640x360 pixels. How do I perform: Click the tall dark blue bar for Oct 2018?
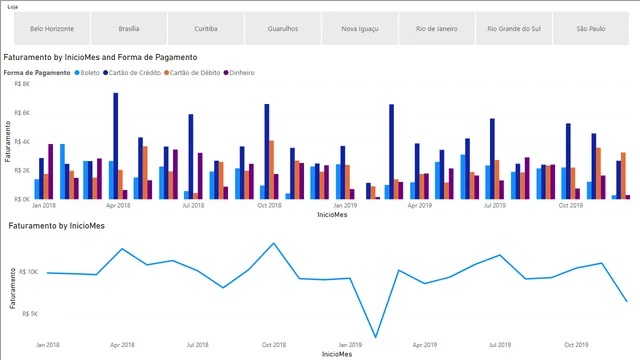click(x=267, y=151)
